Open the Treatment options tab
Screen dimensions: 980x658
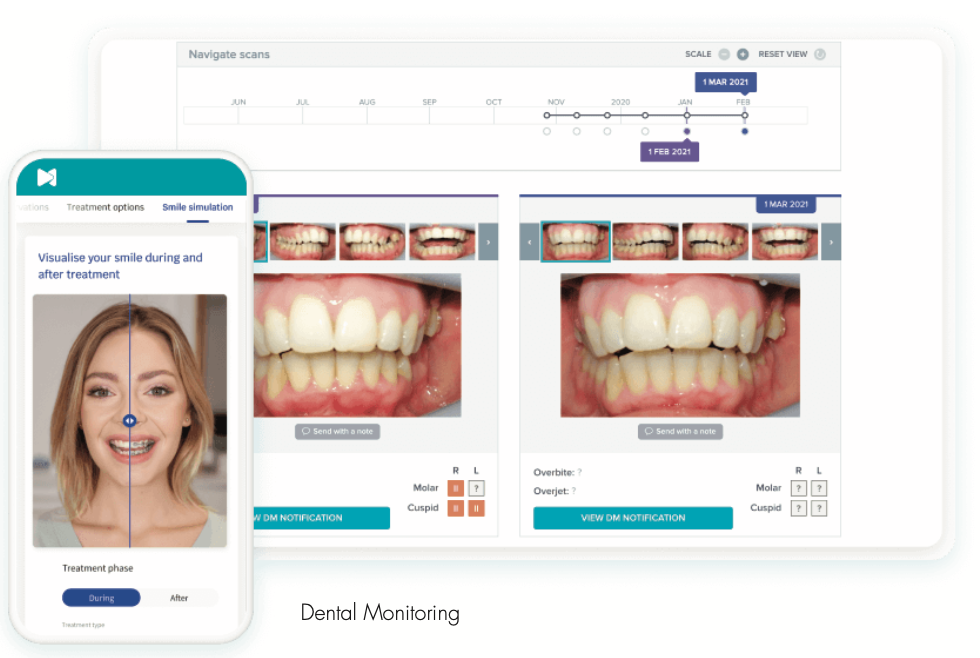[105, 207]
